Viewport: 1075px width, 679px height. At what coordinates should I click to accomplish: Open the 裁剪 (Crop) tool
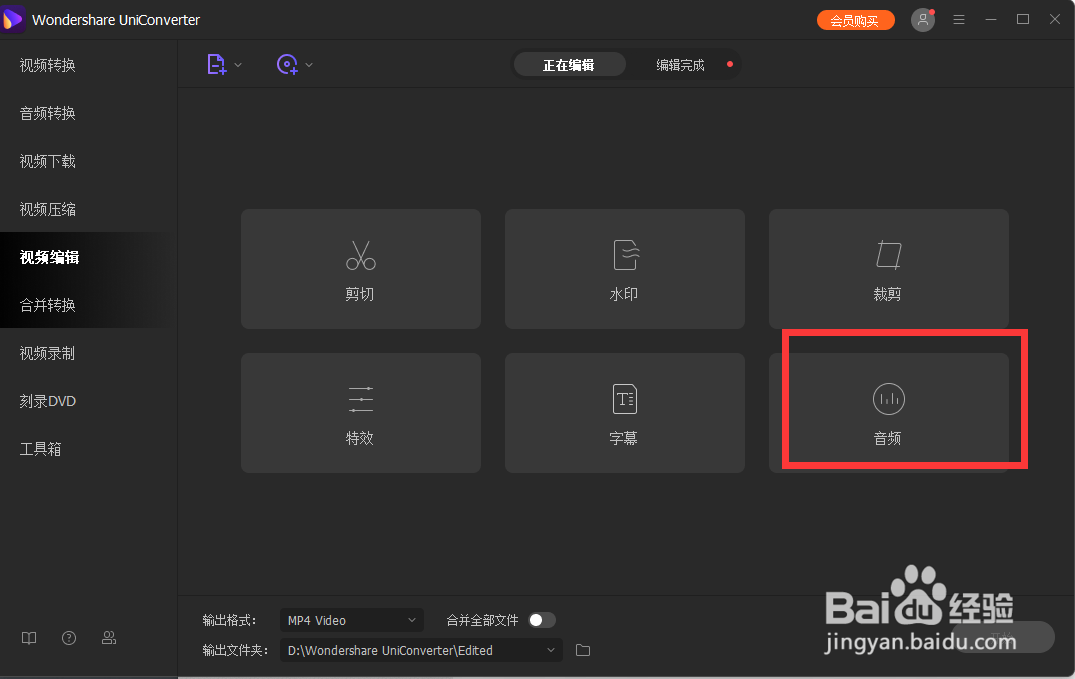tap(887, 269)
